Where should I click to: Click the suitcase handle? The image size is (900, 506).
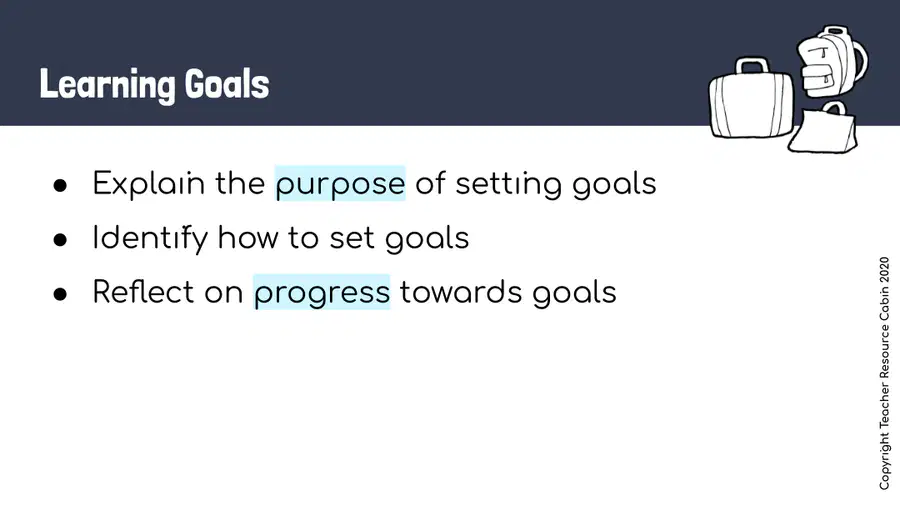(752, 65)
